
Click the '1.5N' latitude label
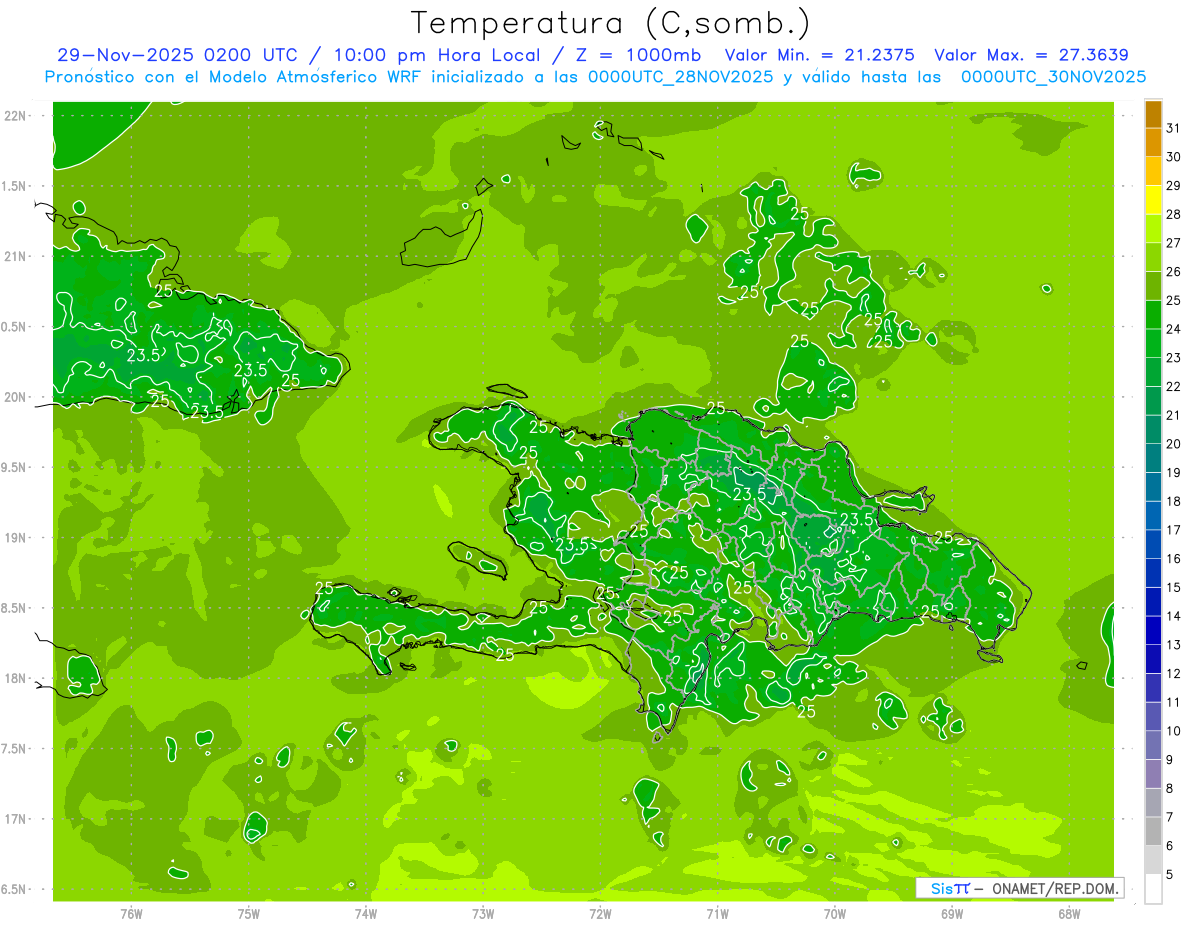(x=15, y=186)
